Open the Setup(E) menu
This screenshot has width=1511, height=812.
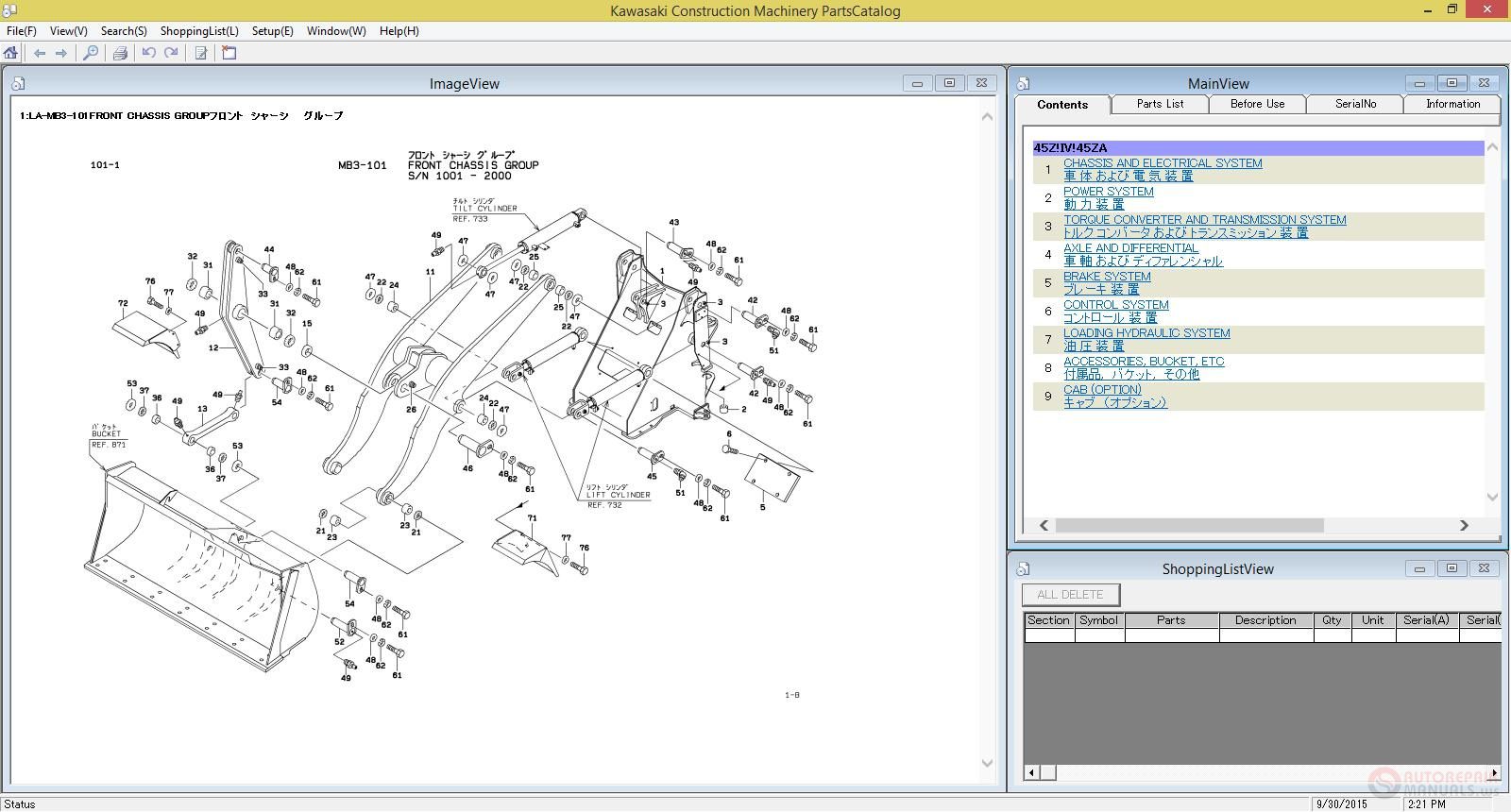272,31
